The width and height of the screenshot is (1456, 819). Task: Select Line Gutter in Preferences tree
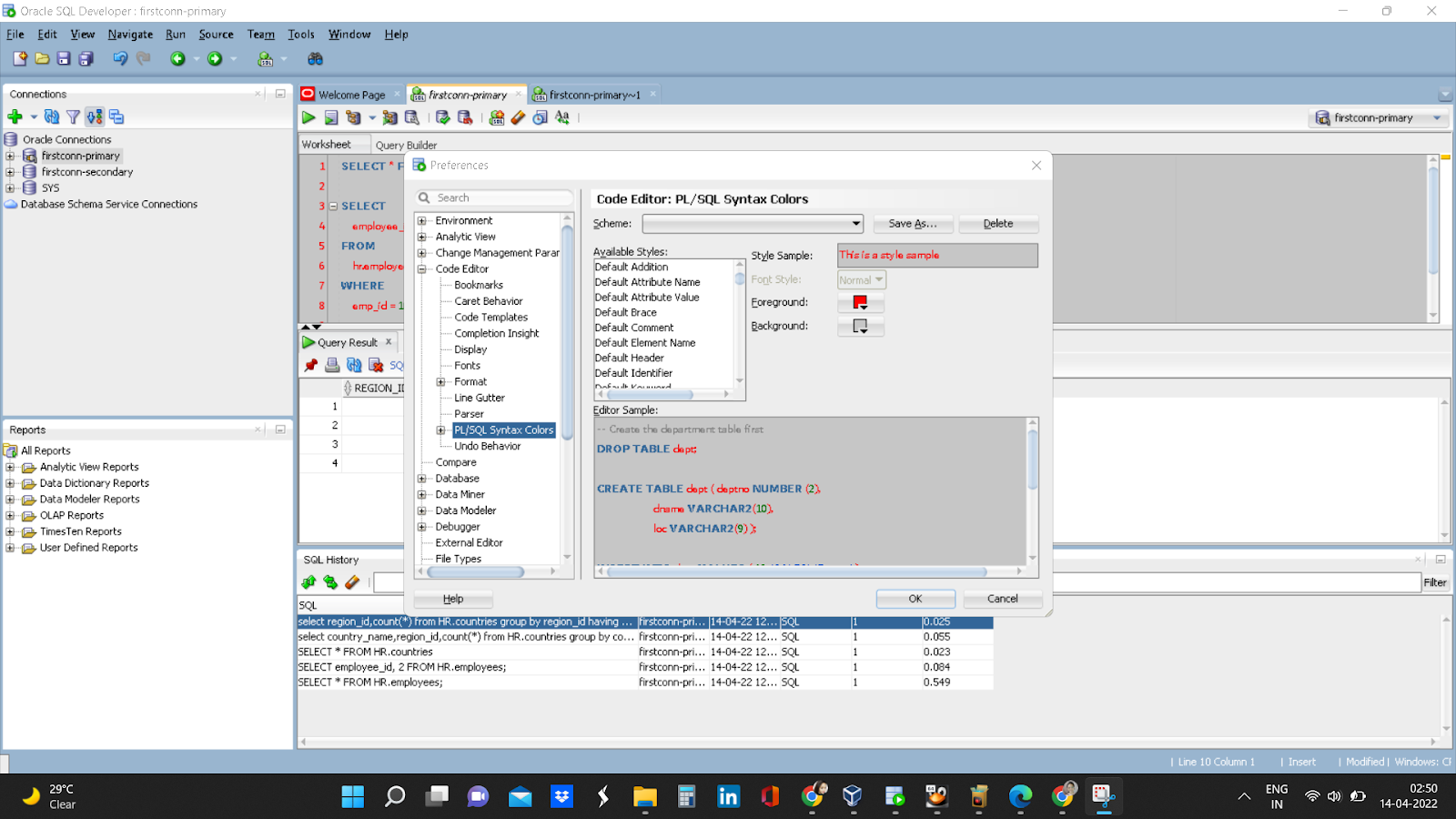(x=480, y=399)
